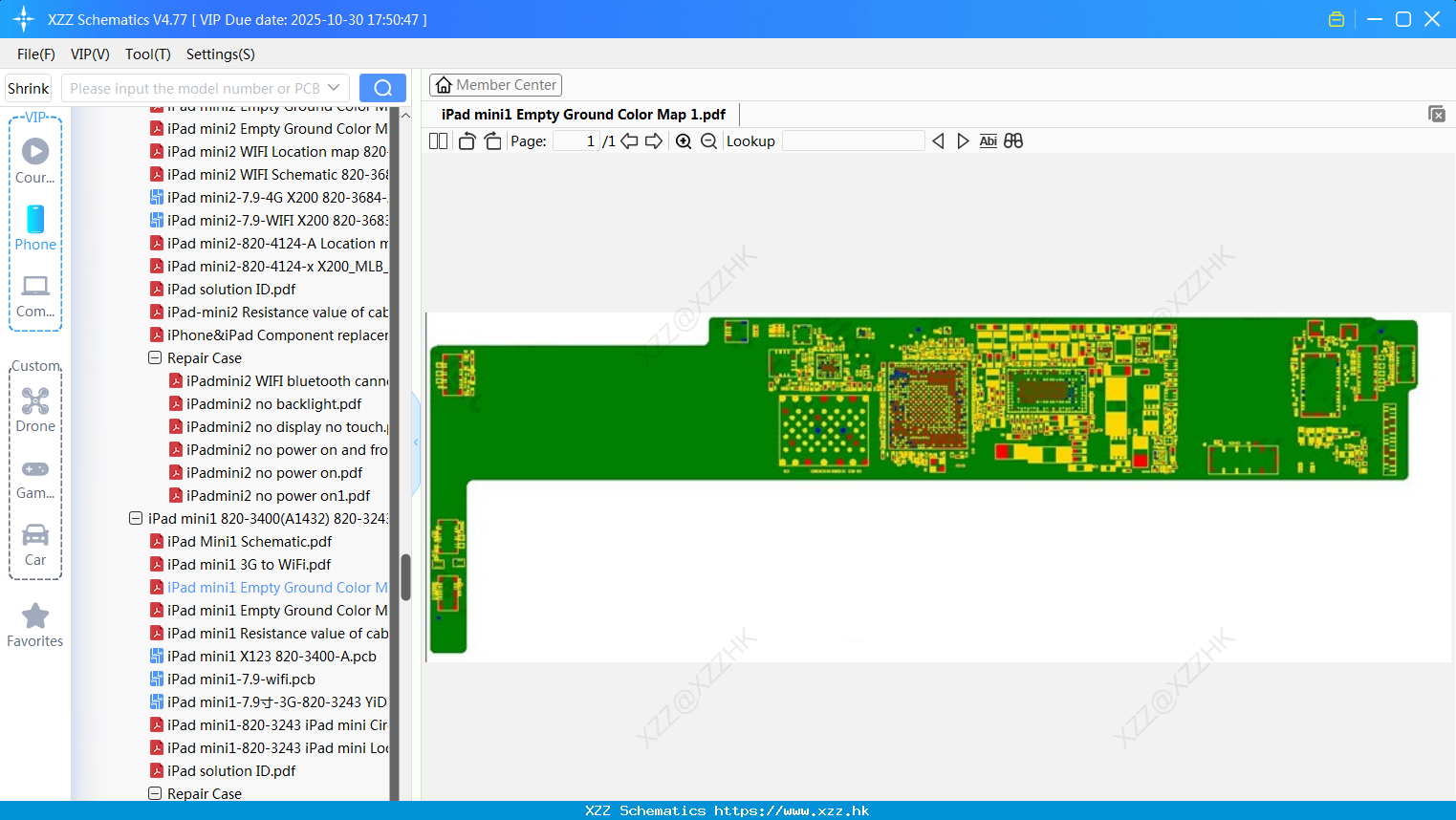The width and height of the screenshot is (1456, 820).
Task: Open iPadmini2 WIFI bluetooth cannot file
Action: pyautogui.click(x=279, y=381)
